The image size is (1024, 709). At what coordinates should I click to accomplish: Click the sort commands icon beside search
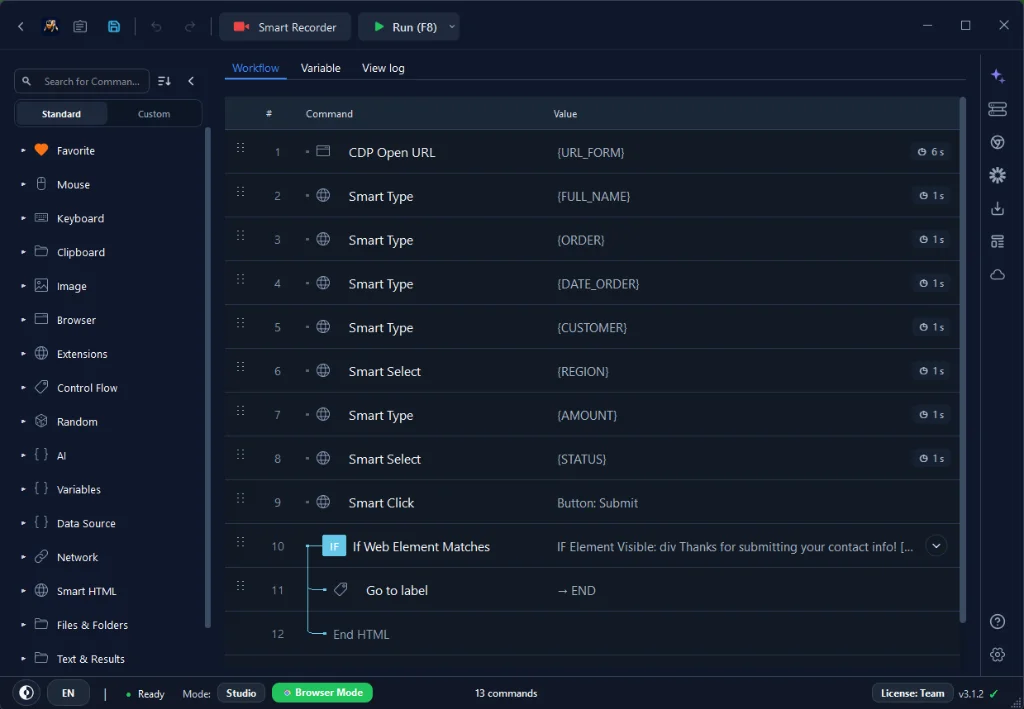click(165, 81)
